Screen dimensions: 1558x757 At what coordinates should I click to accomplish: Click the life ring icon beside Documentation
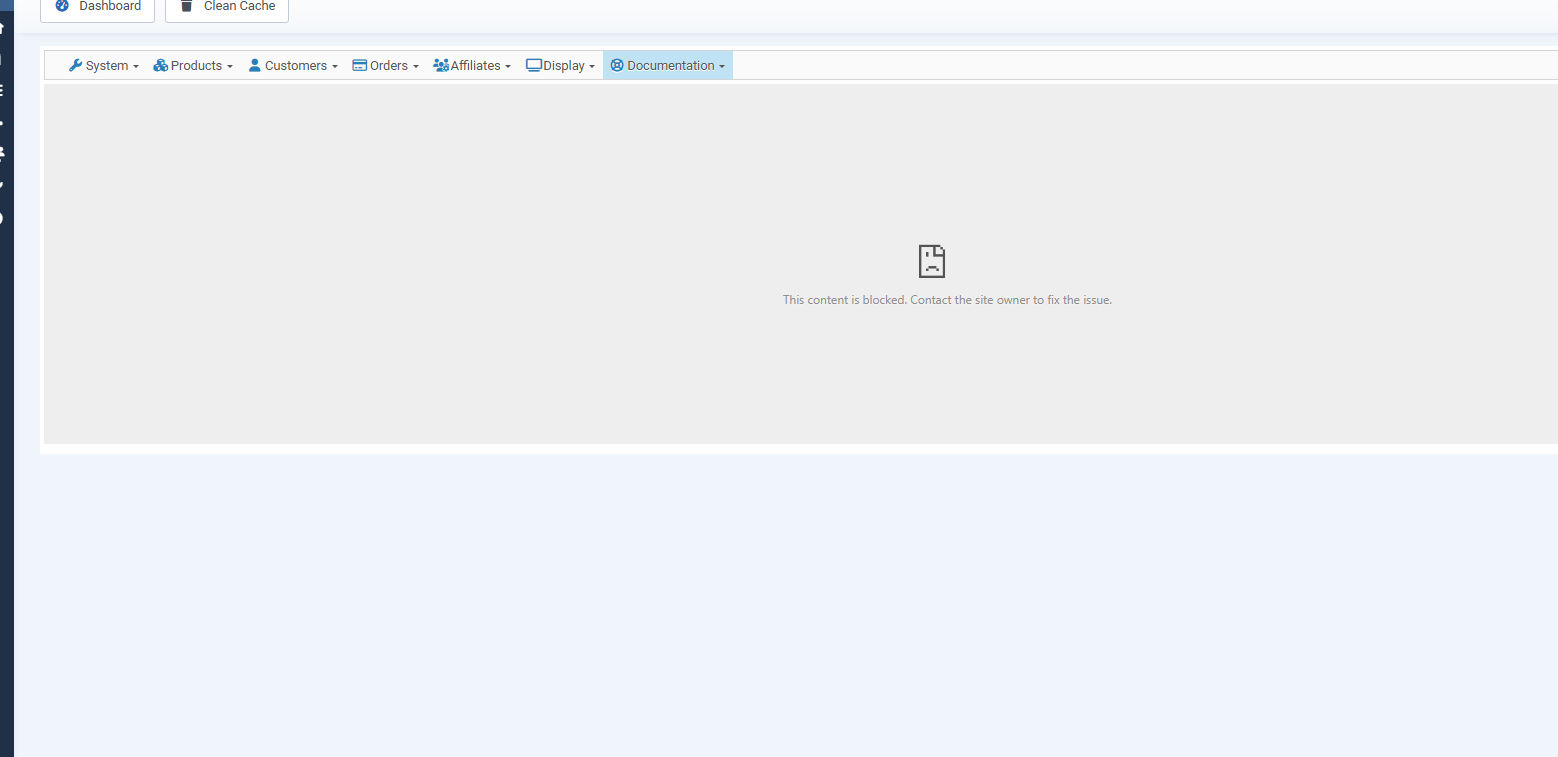(617, 65)
